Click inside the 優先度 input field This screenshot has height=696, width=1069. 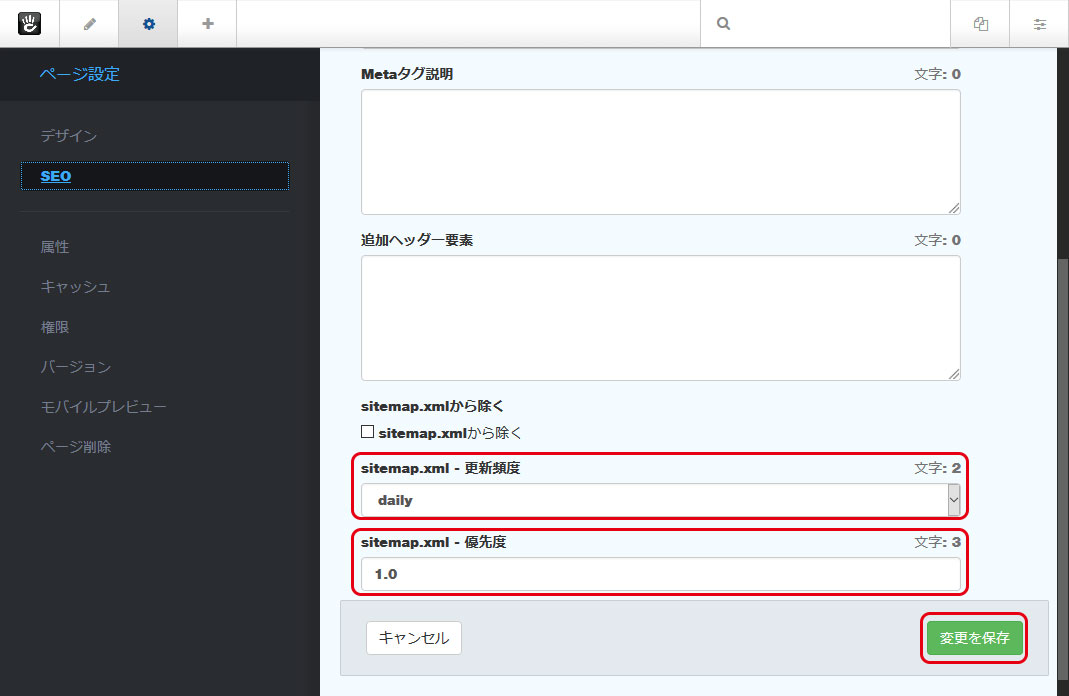click(660, 572)
